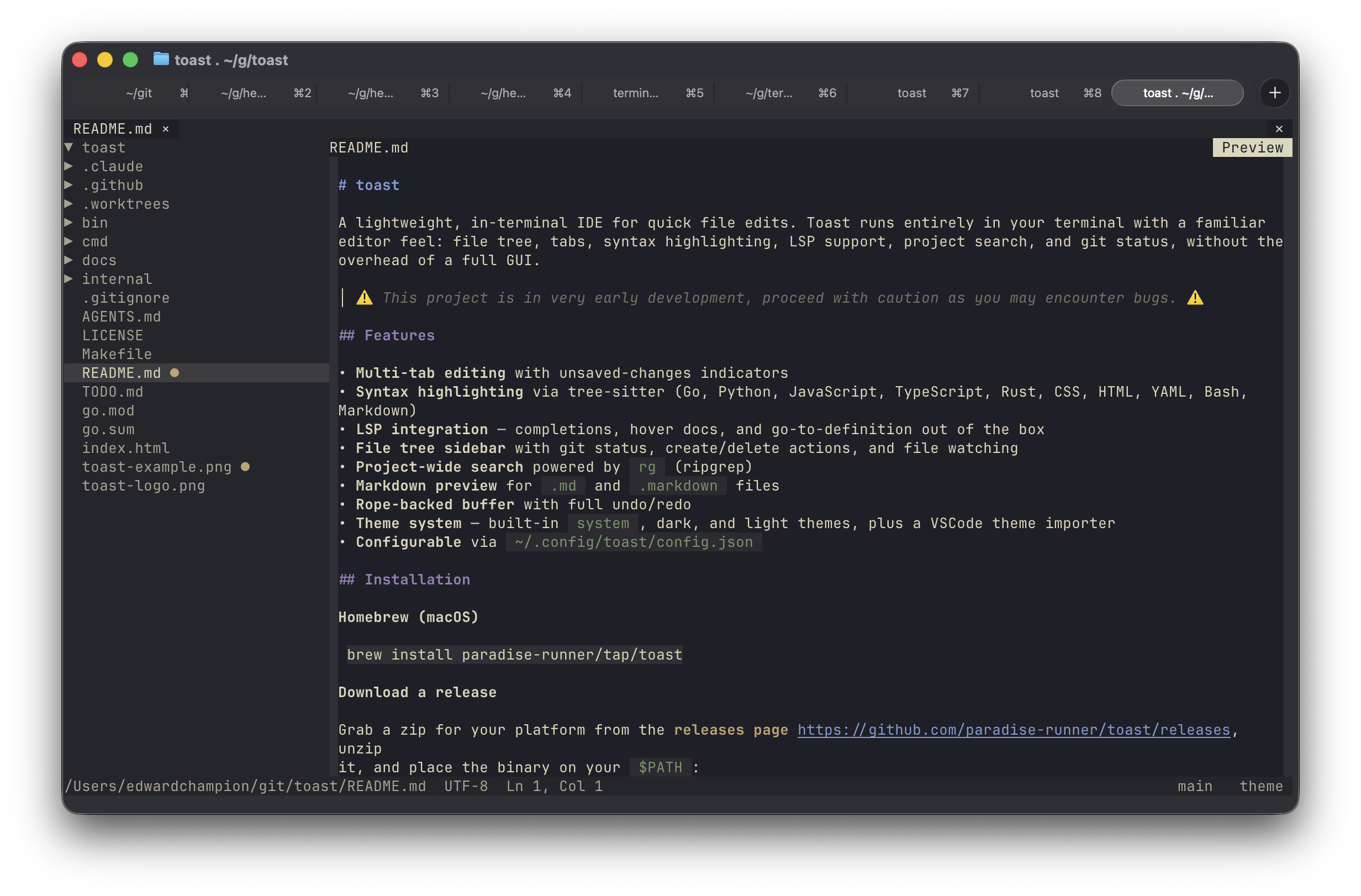Switch to the ~/git terminal tab
Screen dimensions: 1361x896
139,93
